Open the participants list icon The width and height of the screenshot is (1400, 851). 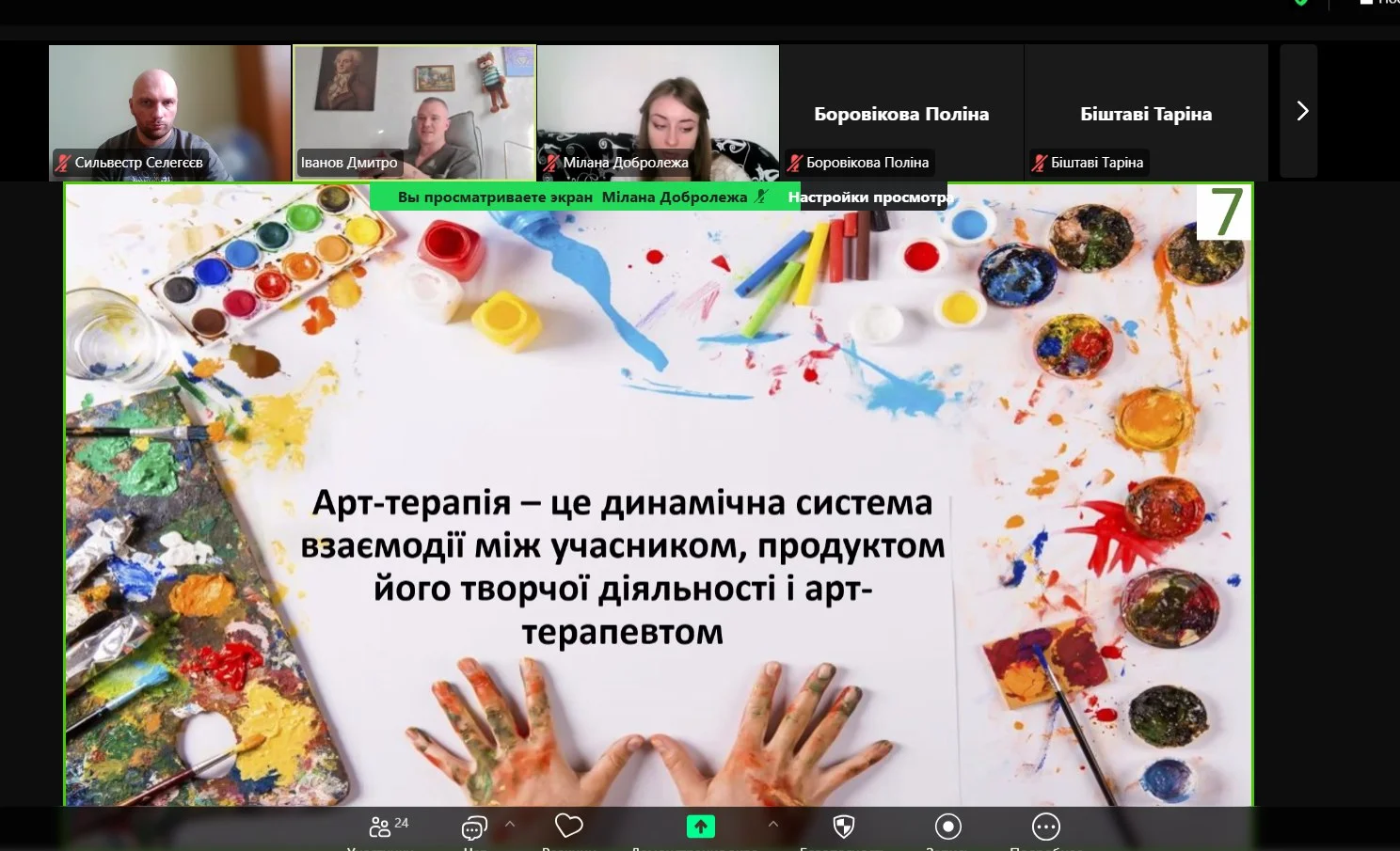(x=380, y=827)
